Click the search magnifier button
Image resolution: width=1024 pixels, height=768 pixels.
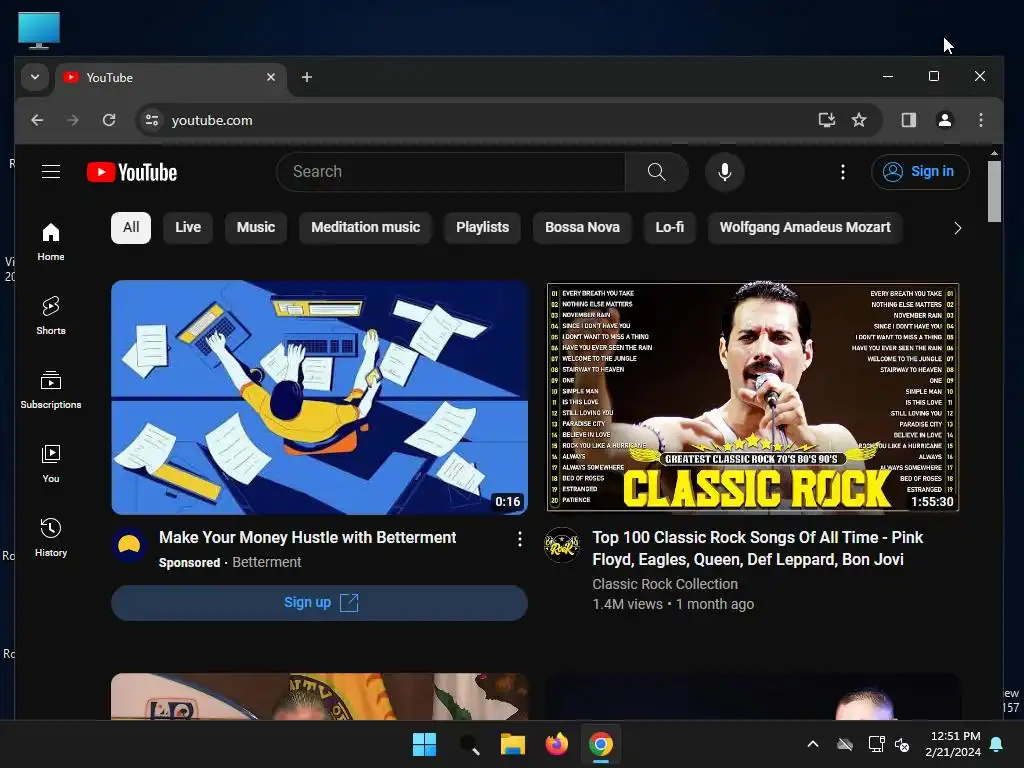pyautogui.click(x=656, y=172)
